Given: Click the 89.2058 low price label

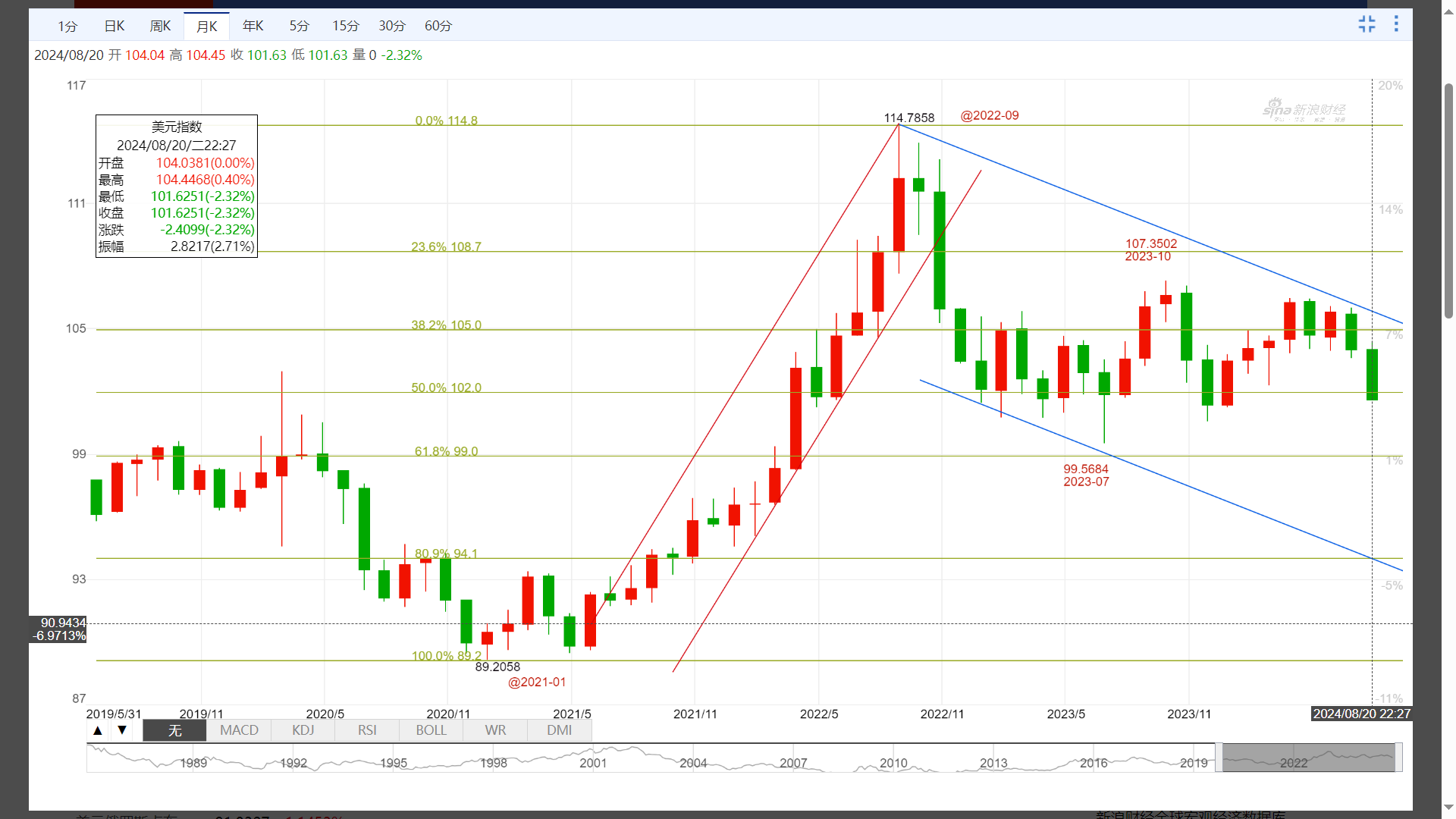Looking at the screenshot, I should click(497, 667).
